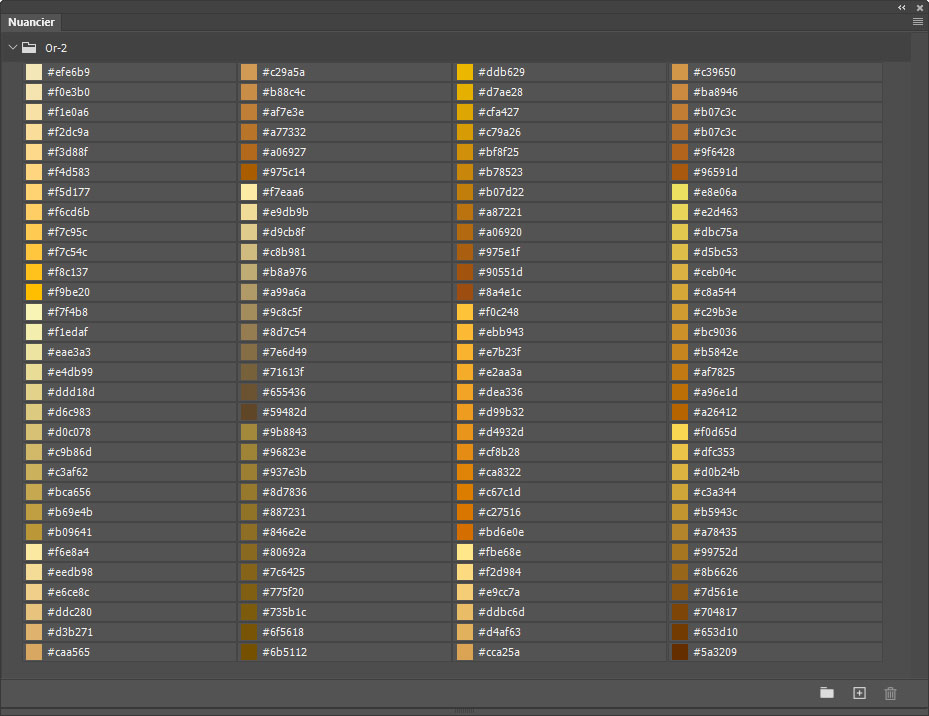
Task: Click the #ddc280 label text
Action: click(69, 612)
